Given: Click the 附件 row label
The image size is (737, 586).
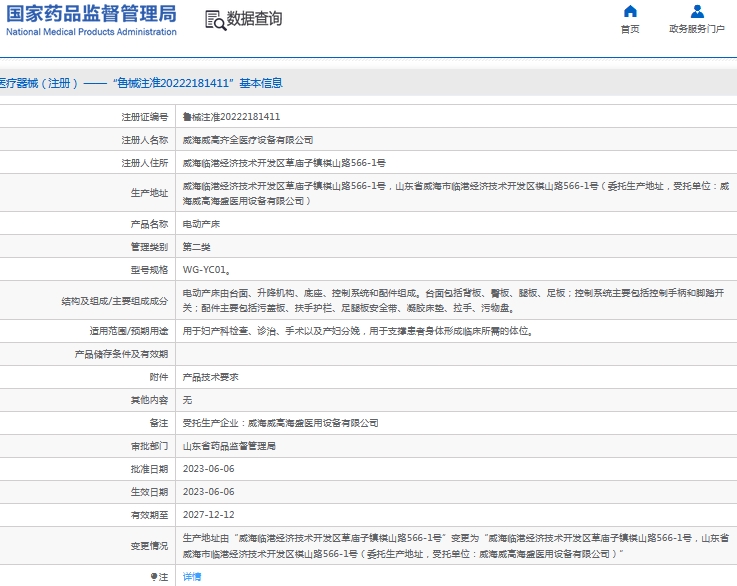Looking at the screenshot, I should [x=159, y=377].
